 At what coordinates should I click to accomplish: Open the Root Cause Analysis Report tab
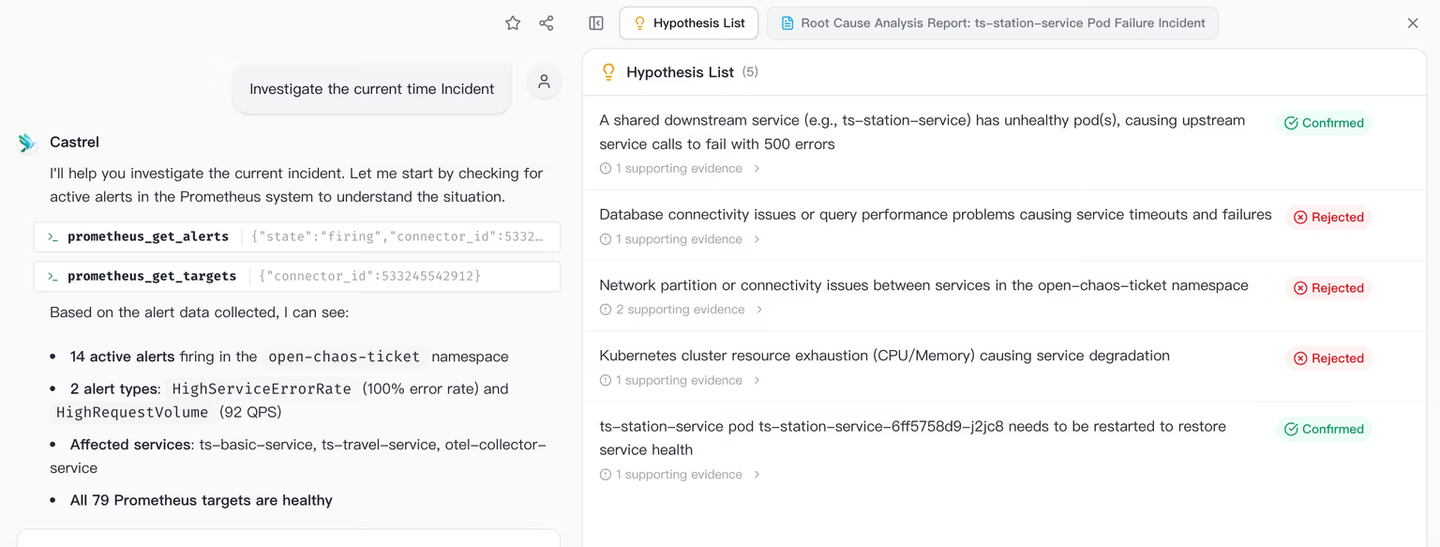(x=992, y=23)
